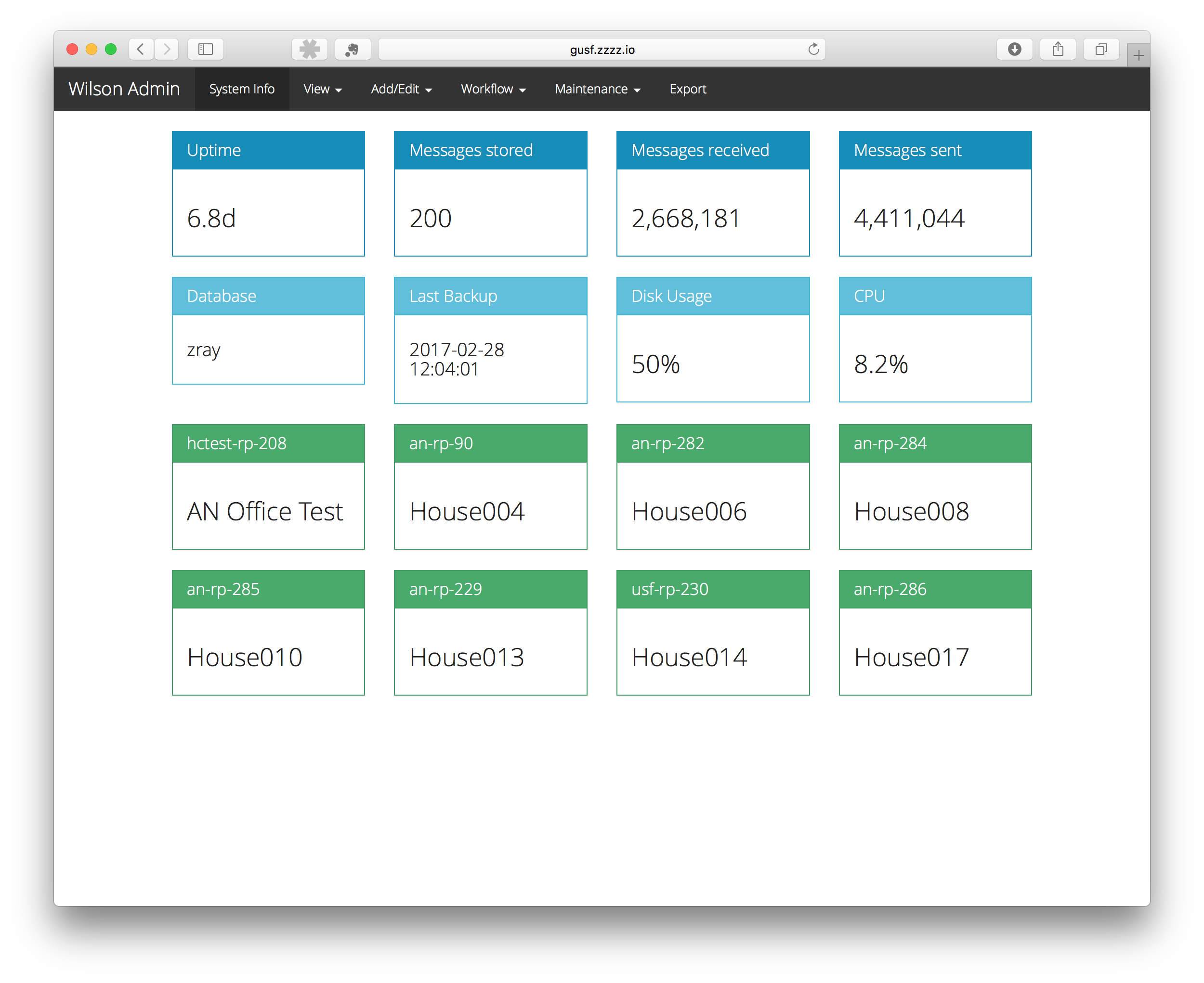
Task: Toggle the Safari sidebar icon
Action: pyautogui.click(x=206, y=49)
